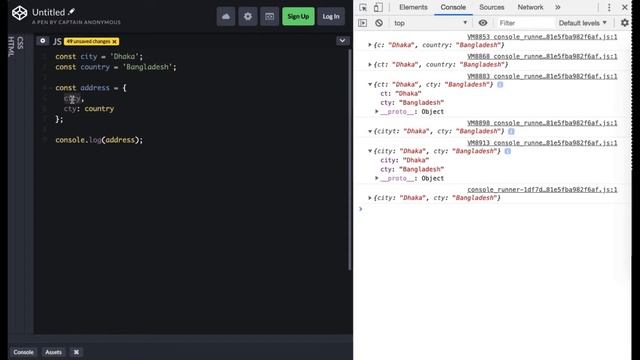Click the cloud save icon button

coord(226,16)
